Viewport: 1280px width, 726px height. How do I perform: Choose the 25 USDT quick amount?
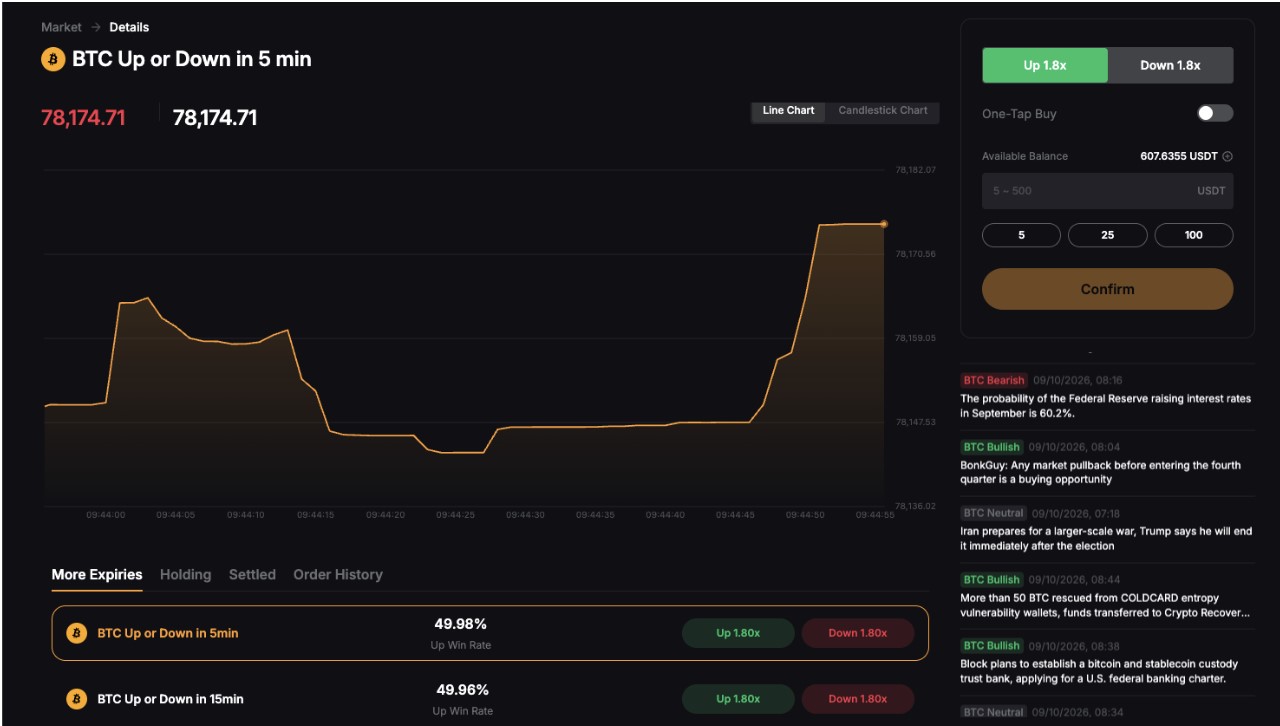(1108, 235)
